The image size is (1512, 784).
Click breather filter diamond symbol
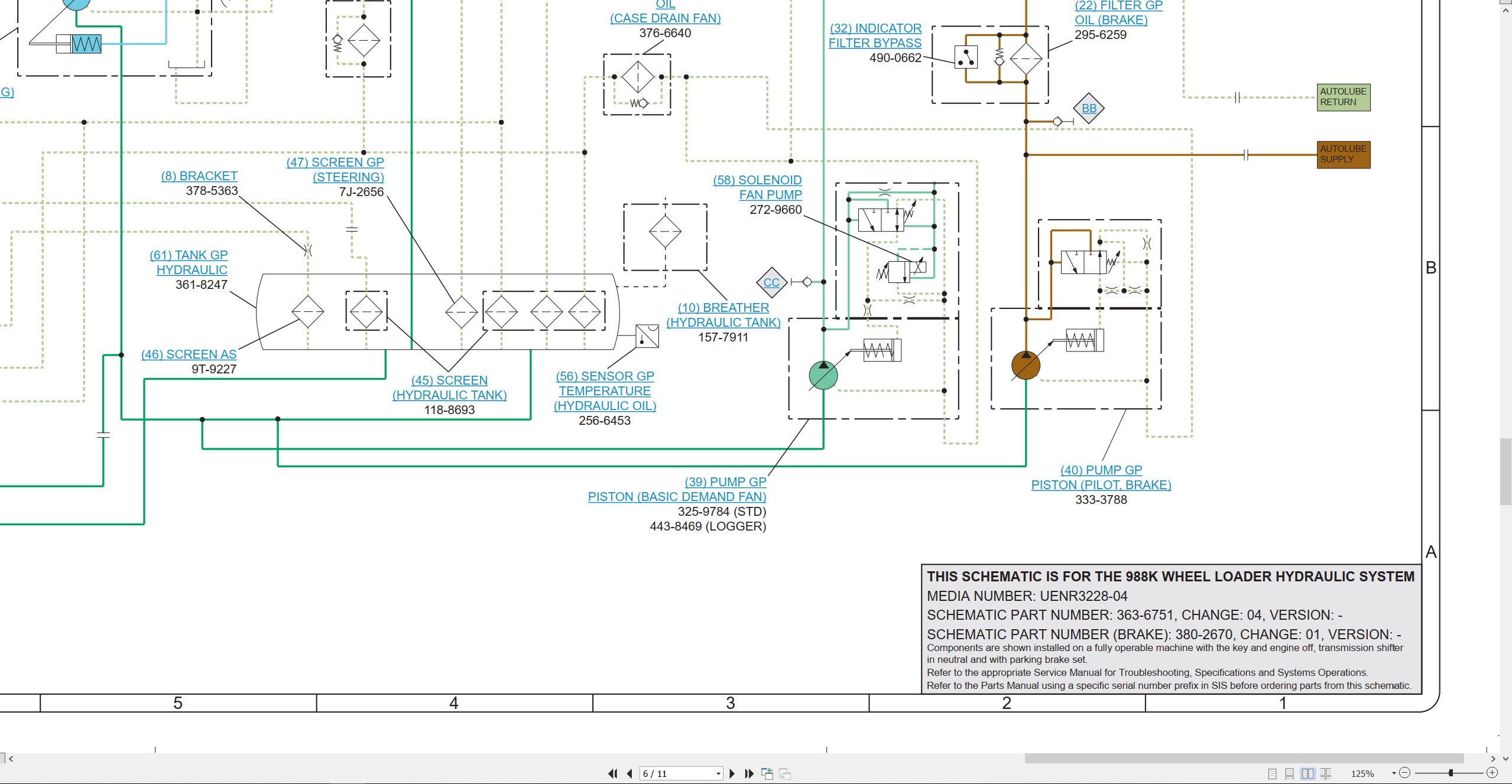[x=665, y=231]
